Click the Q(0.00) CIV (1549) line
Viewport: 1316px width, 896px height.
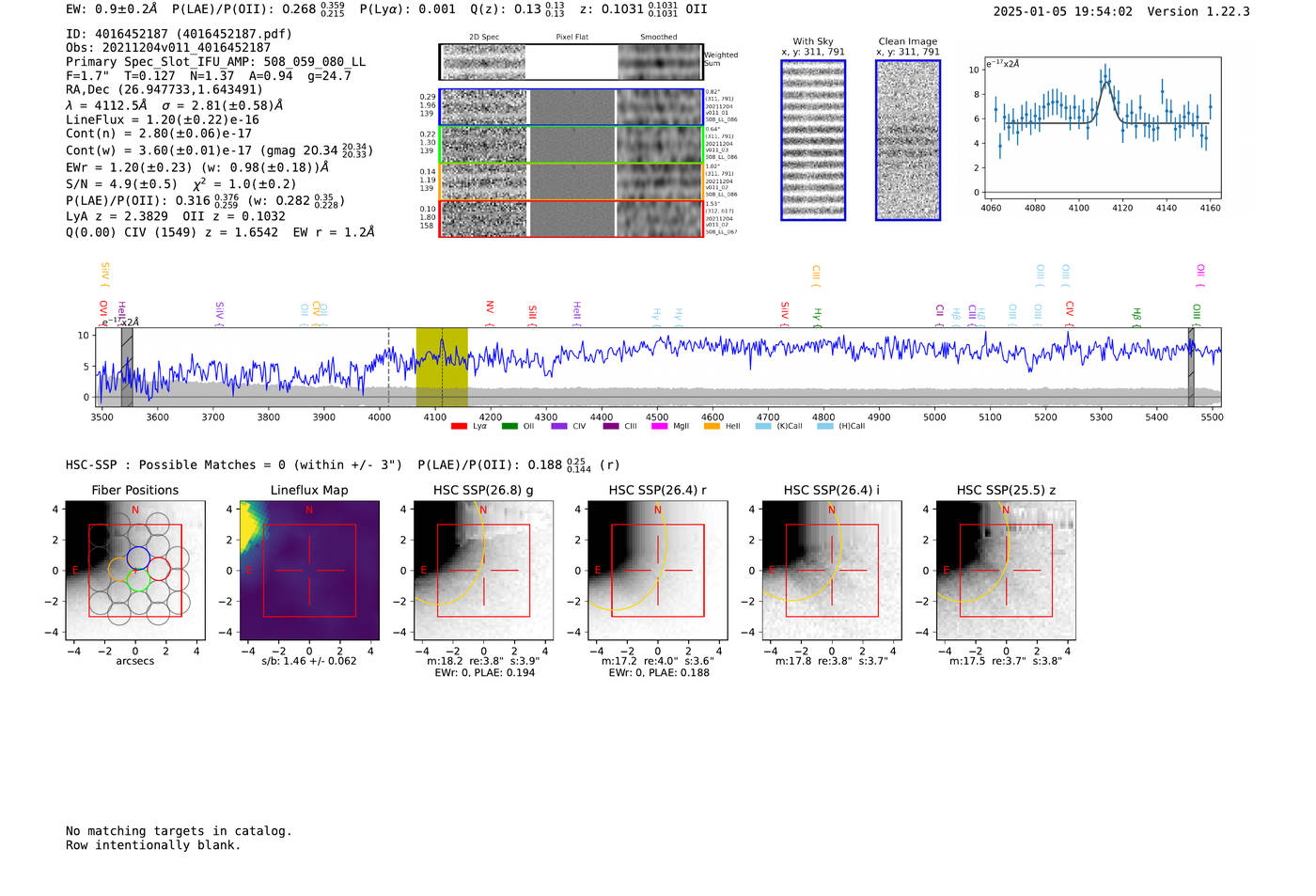[220, 232]
